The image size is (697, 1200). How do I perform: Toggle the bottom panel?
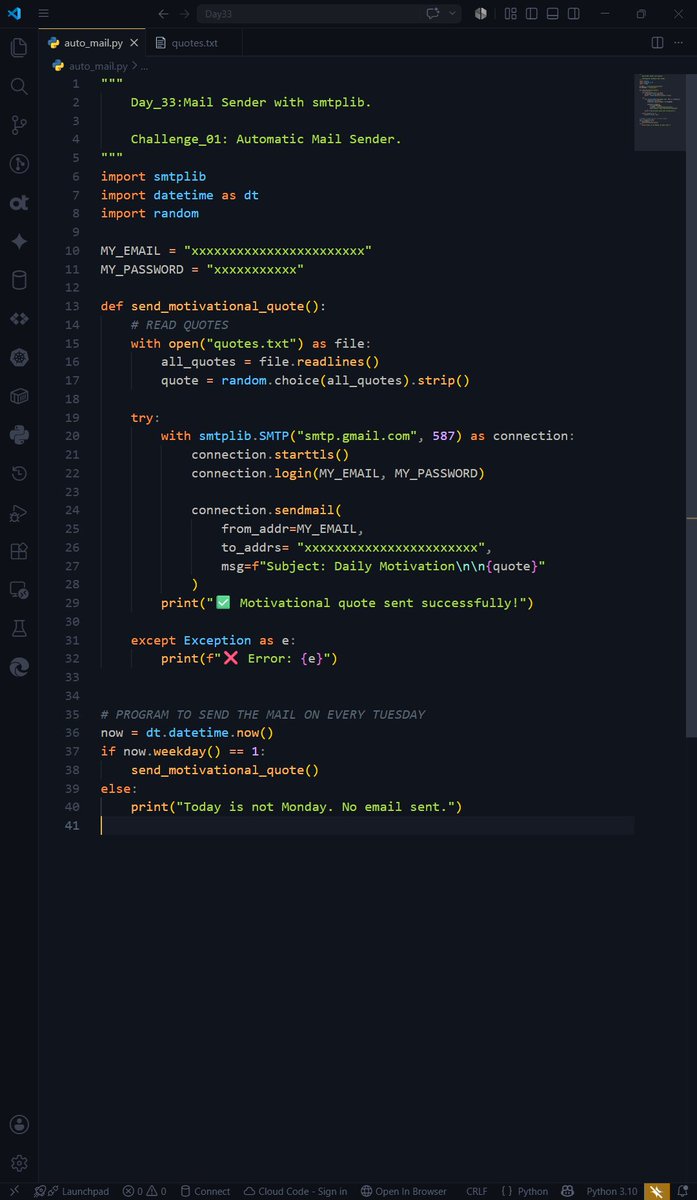tap(552, 14)
